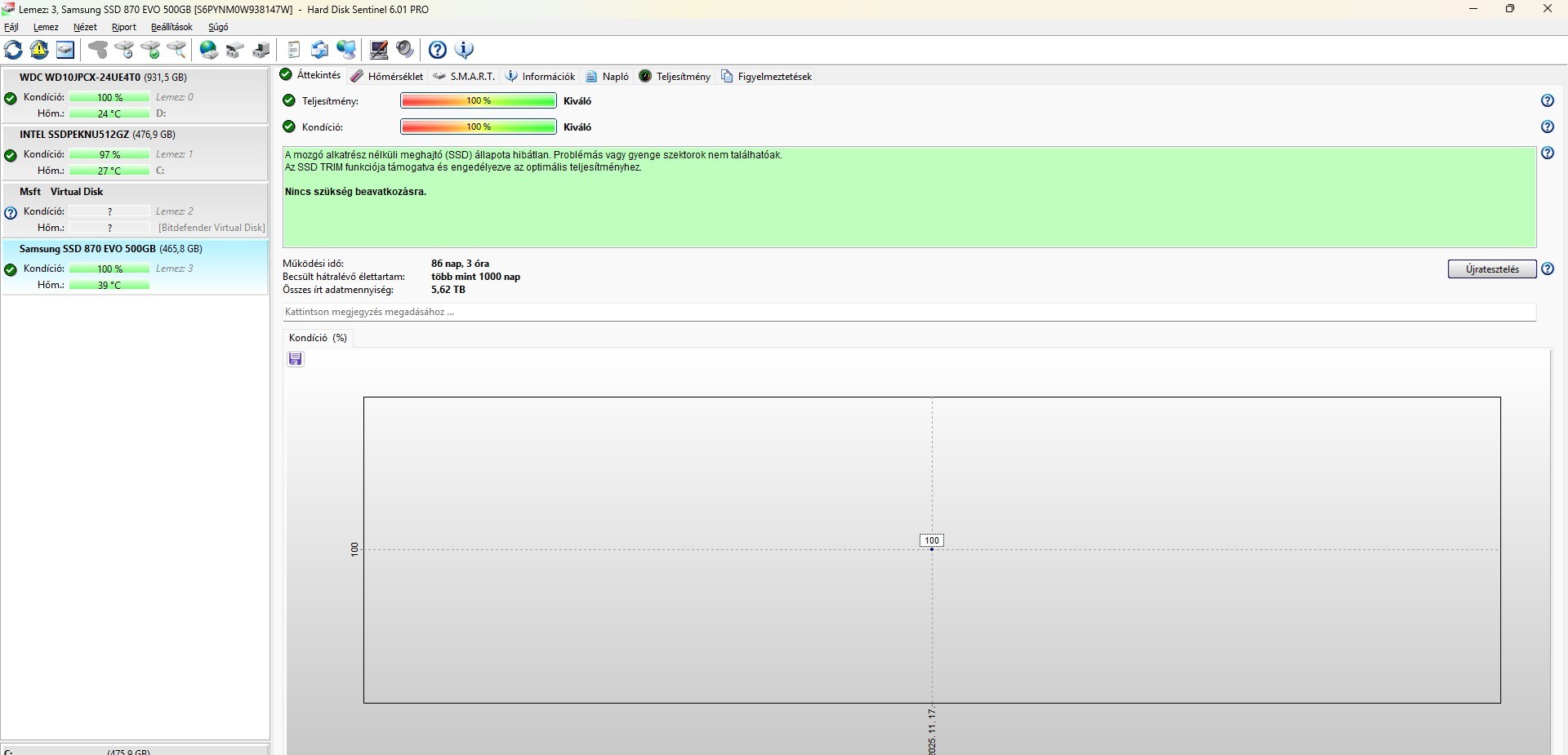The width and height of the screenshot is (1568, 755).
Task: Switch to the Figyelmeztetések tab
Action: [766, 76]
